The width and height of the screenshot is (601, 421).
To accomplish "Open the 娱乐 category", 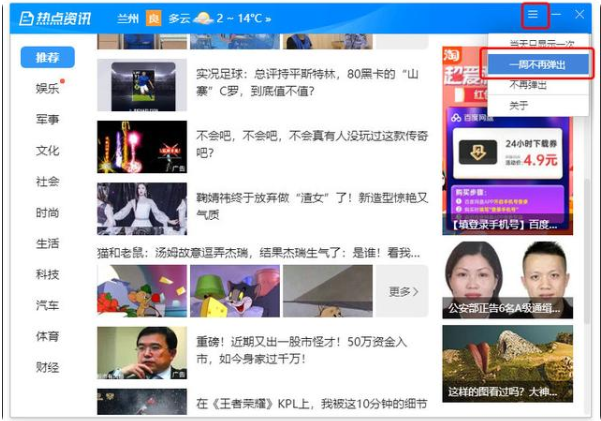I will [47, 88].
